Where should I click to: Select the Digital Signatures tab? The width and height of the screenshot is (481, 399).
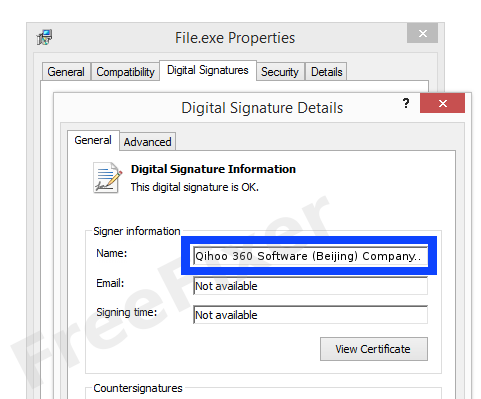coord(208,70)
